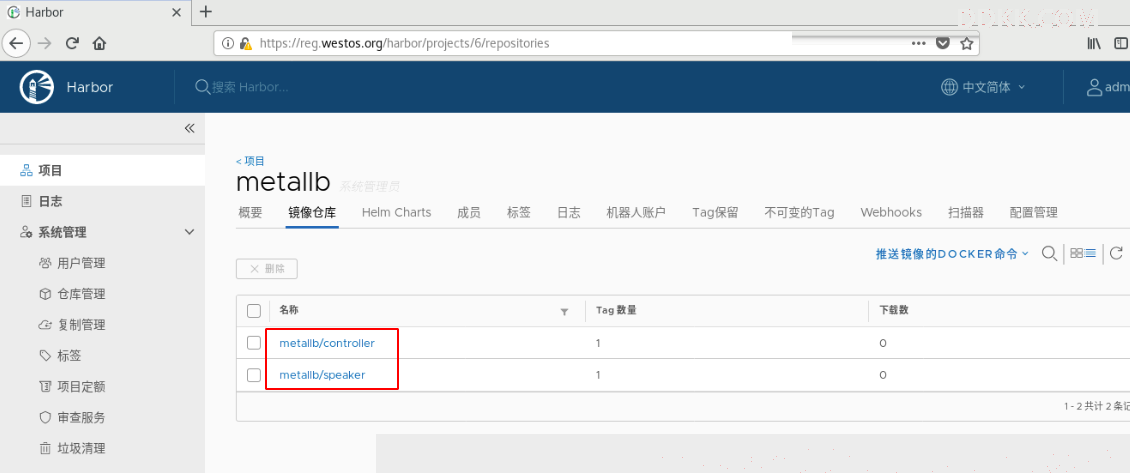
Task: Click the globe language icon
Action: tap(949, 87)
